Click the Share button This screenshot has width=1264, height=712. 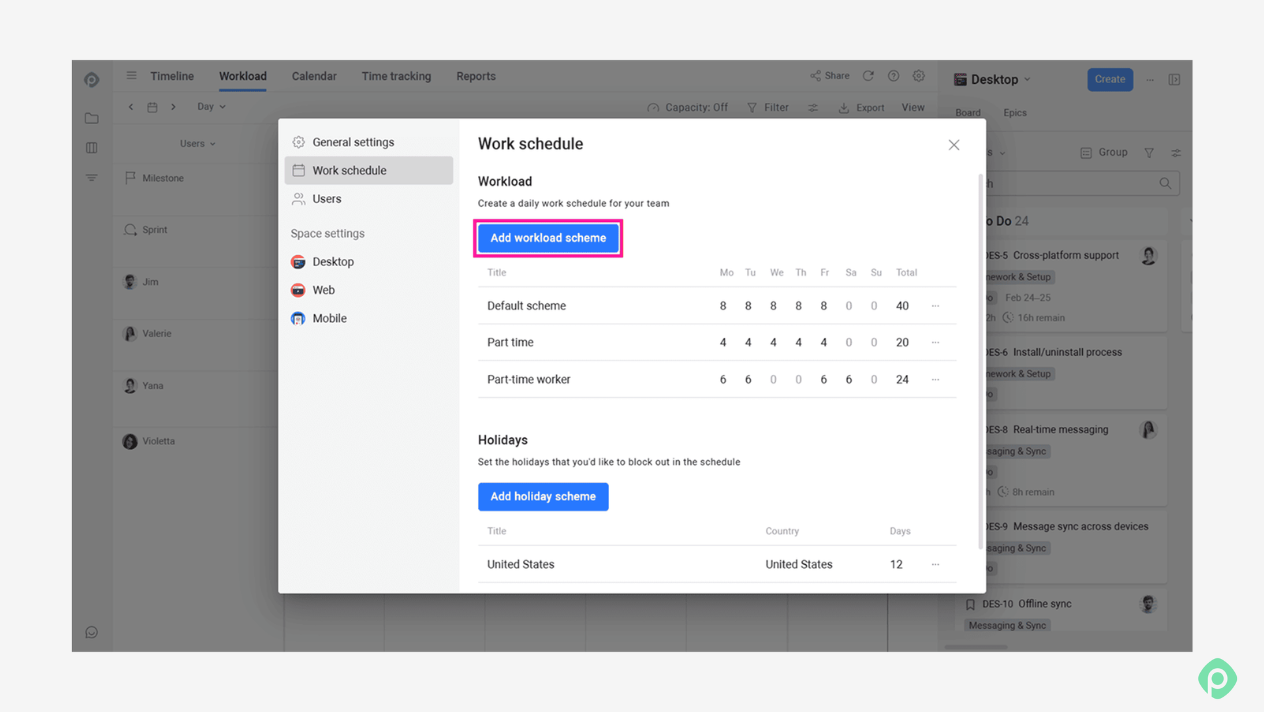click(830, 76)
